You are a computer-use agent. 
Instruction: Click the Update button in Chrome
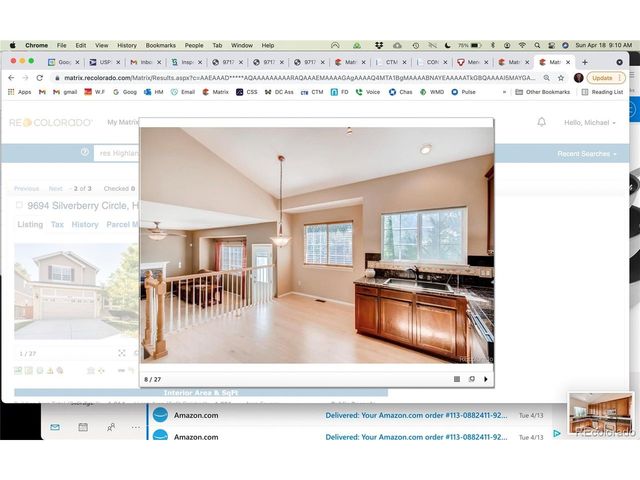(602, 78)
